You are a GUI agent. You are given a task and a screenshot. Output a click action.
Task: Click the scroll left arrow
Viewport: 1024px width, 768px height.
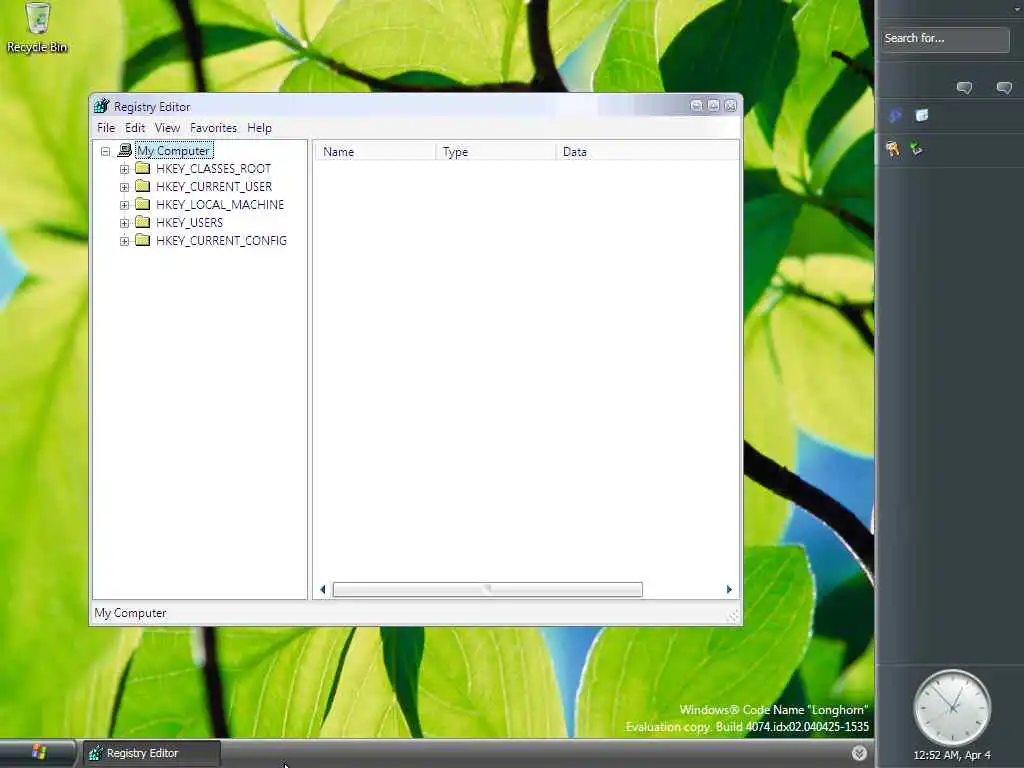click(323, 589)
